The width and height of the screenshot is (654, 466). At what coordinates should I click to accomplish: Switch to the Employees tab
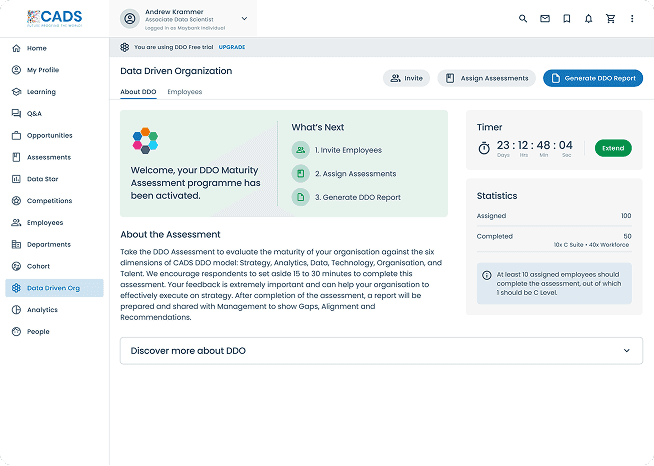184,92
